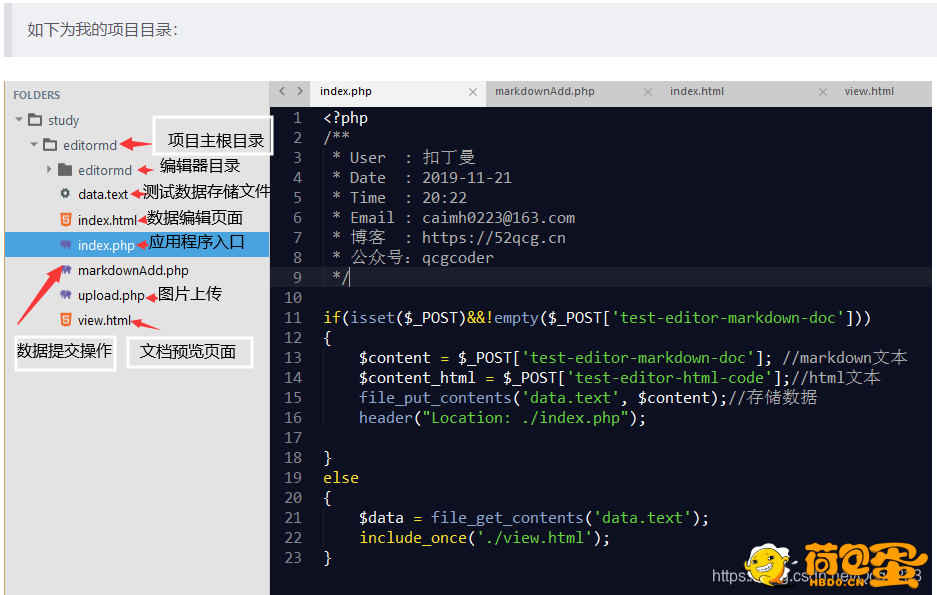Click the '<?php' opening tag
Image resolution: width=937 pixels, height=595 pixels.
345,118
